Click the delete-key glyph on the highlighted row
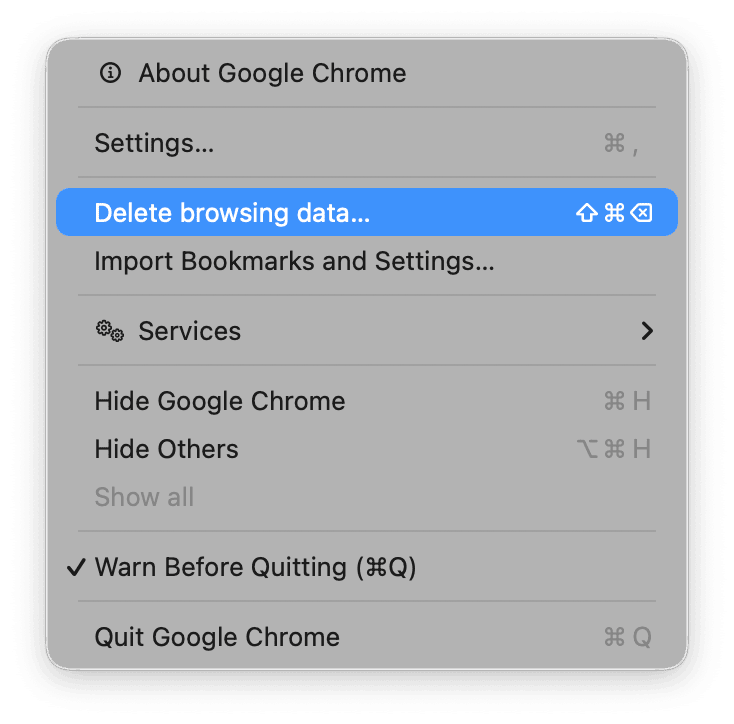The height and width of the screenshot is (724, 734). [642, 213]
